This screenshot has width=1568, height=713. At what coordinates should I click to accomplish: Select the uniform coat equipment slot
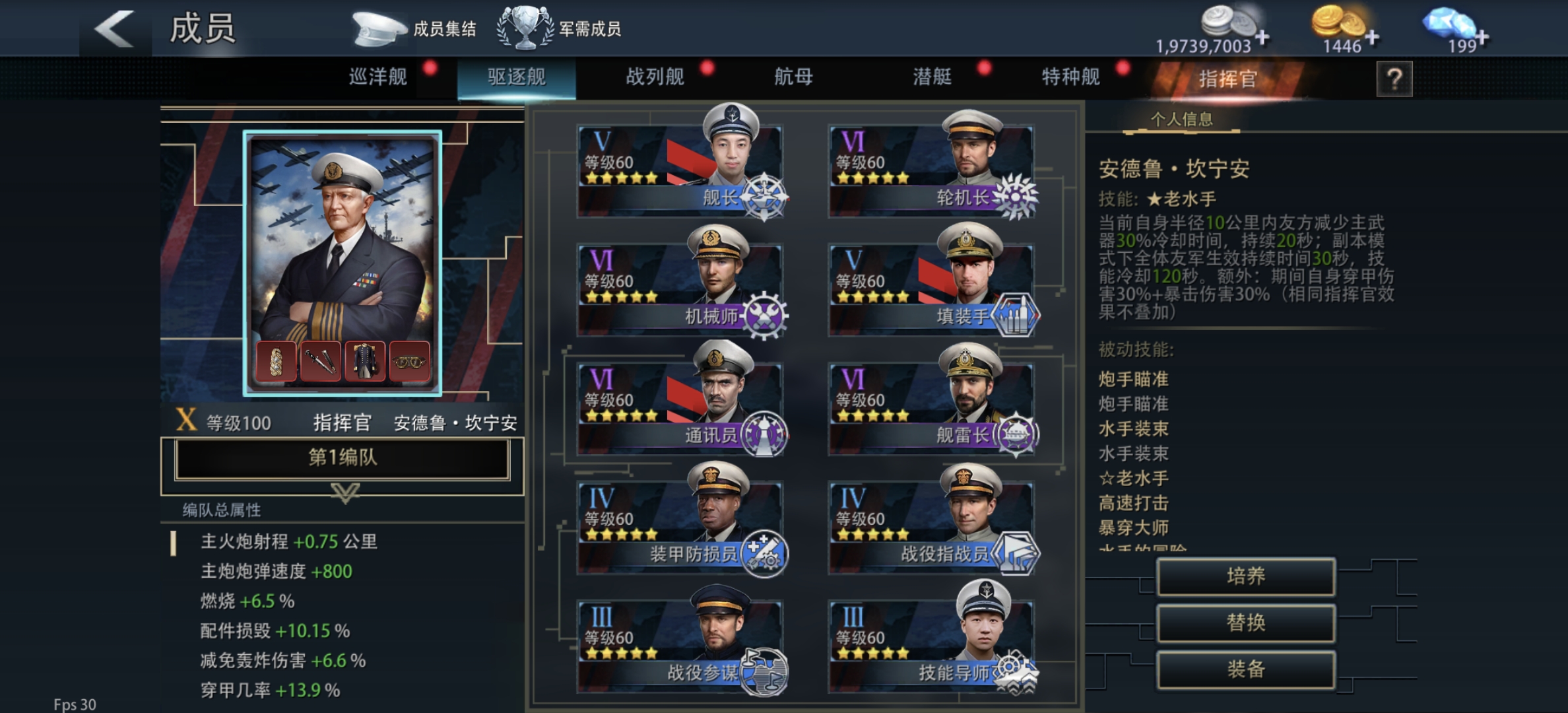[365, 360]
